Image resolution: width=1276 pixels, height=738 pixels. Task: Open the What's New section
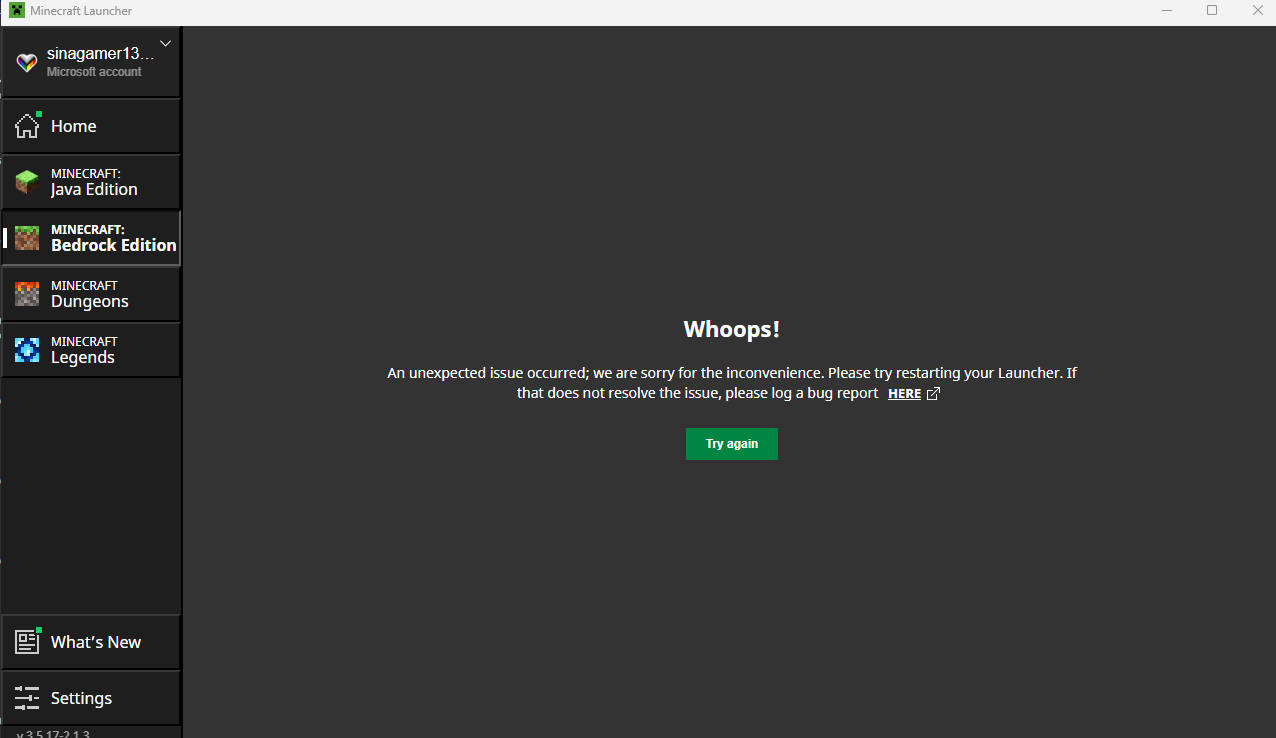(91, 642)
